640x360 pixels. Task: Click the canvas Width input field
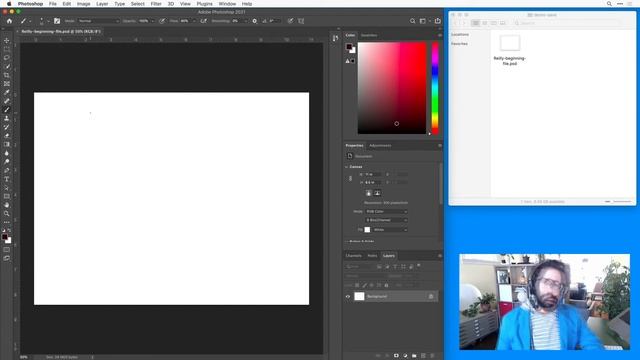[373, 174]
